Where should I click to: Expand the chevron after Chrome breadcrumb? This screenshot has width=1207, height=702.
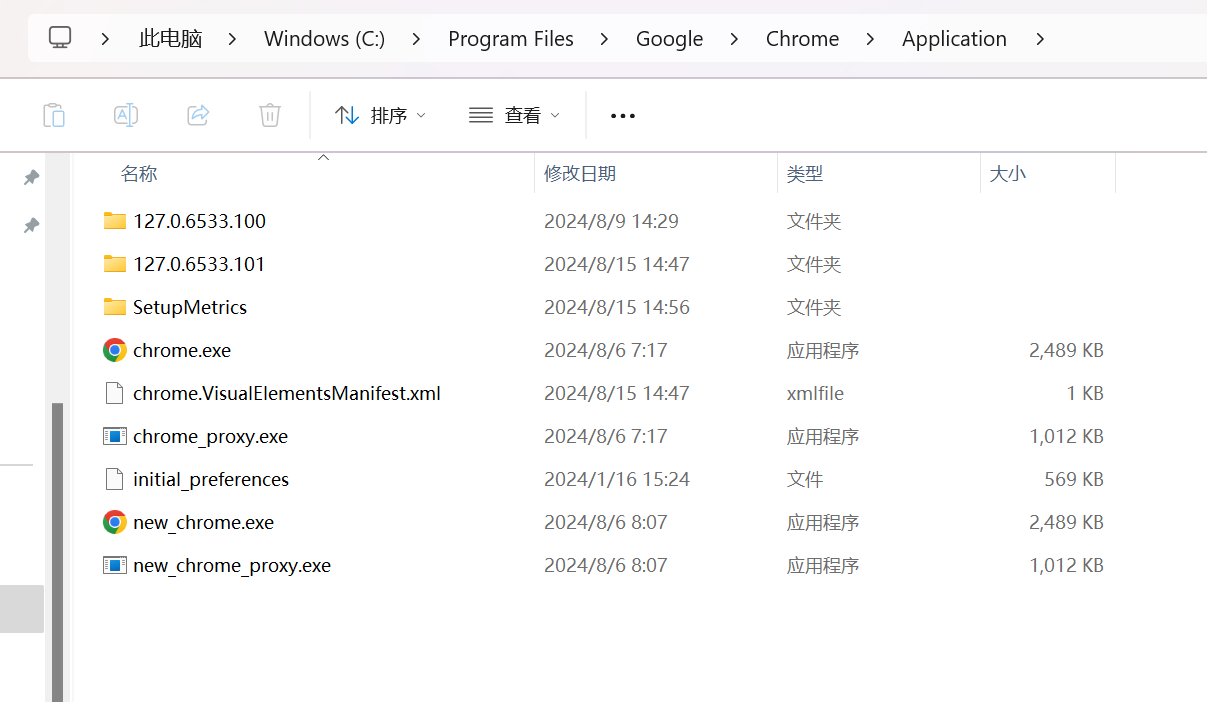coord(870,39)
